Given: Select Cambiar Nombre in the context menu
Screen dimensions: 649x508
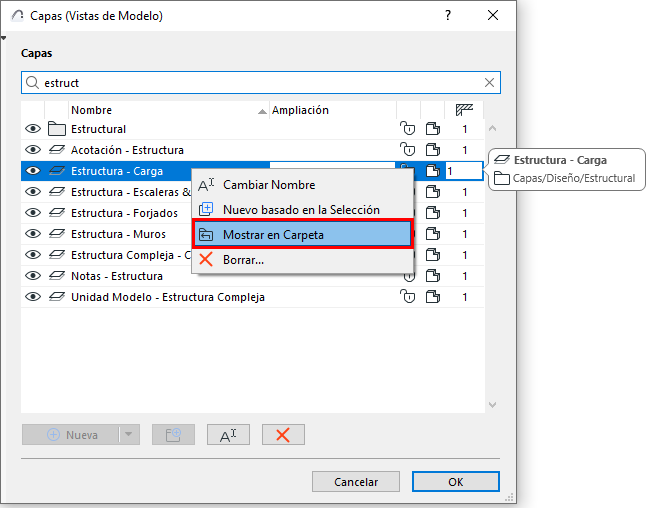Looking at the screenshot, I should click(x=269, y=185).
